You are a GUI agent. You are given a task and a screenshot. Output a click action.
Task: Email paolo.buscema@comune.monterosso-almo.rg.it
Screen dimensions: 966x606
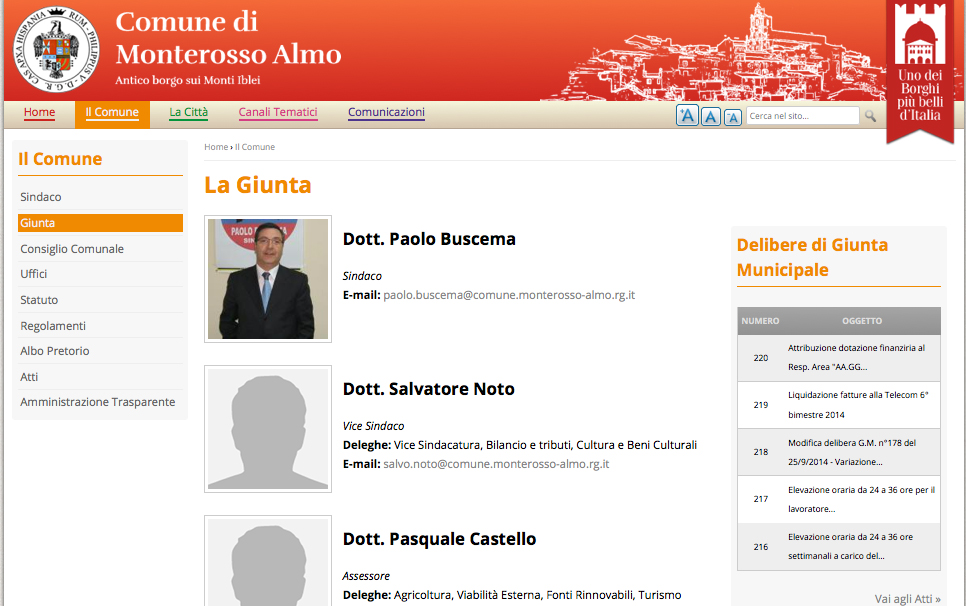point(509,295)
